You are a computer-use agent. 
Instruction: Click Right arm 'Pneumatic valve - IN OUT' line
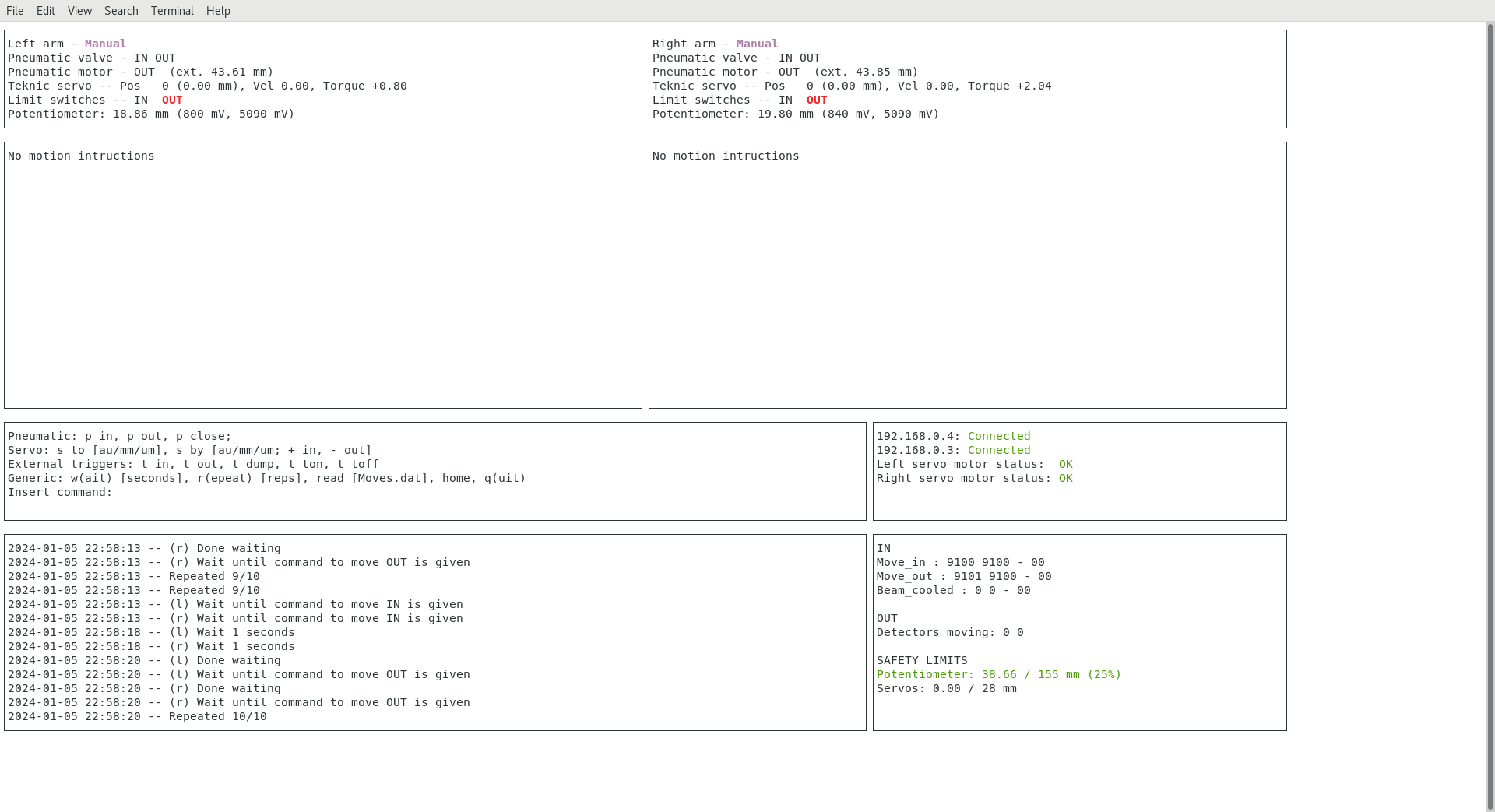pyautogui.click(x=737, y=58)
